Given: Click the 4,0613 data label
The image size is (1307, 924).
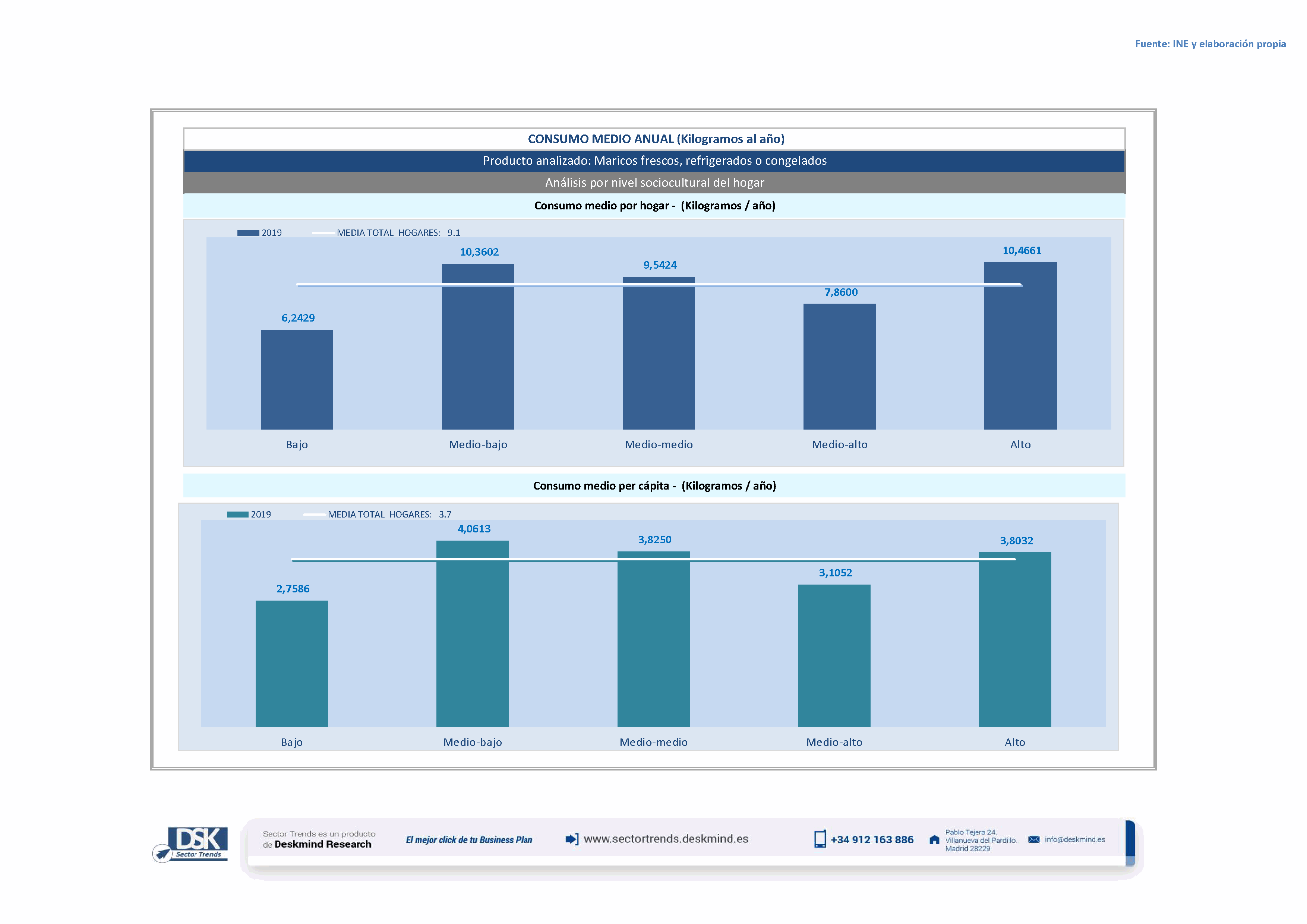Looking at the screenshot, I should tap(474, 529).
